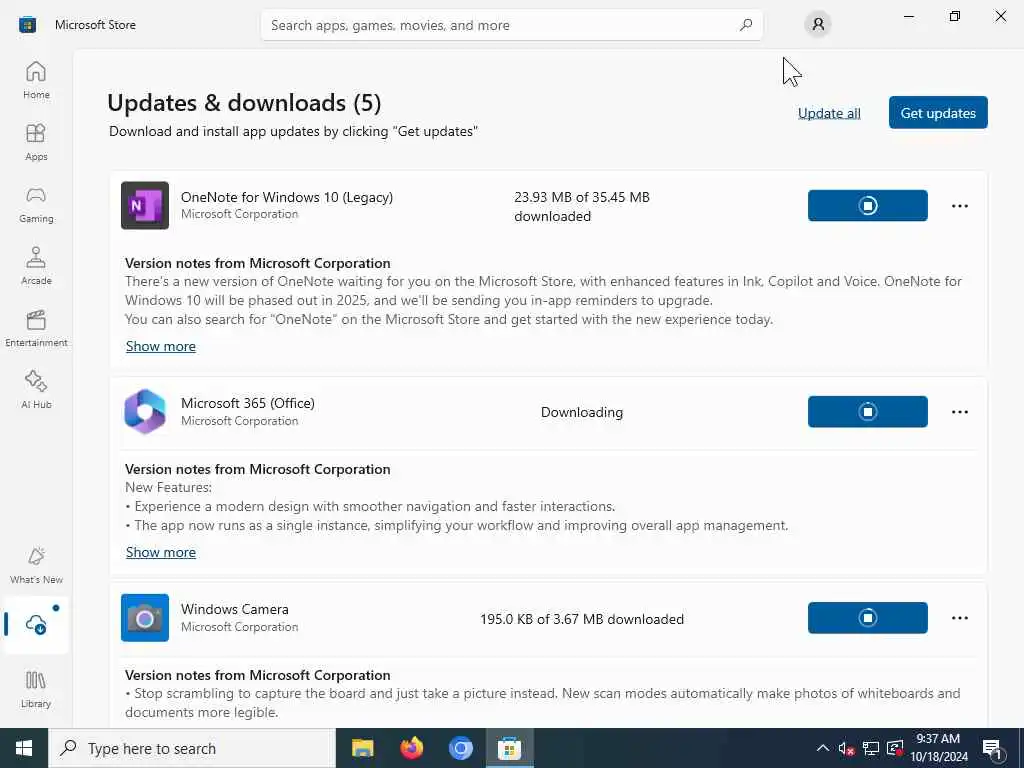Image resolution: width=1024 pixels, height=768 pixels.
Task: Open more options for OneNote
Action: pyautogui.click(x=959, y=206)
